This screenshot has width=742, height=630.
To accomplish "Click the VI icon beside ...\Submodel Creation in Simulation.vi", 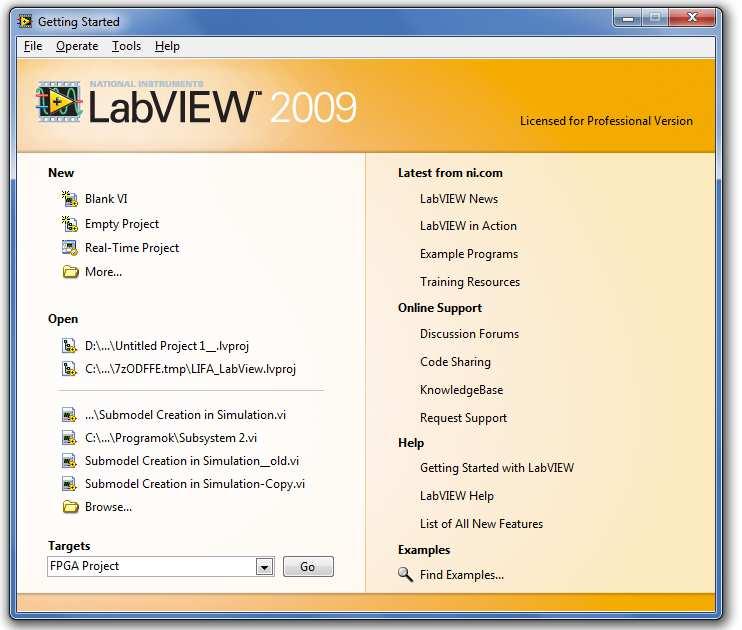I will tap(69, 415).
